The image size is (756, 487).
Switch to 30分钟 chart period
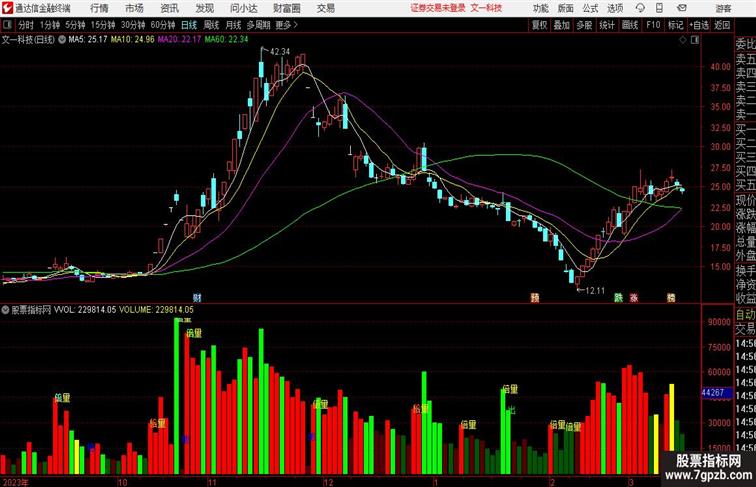click(133, 25)
